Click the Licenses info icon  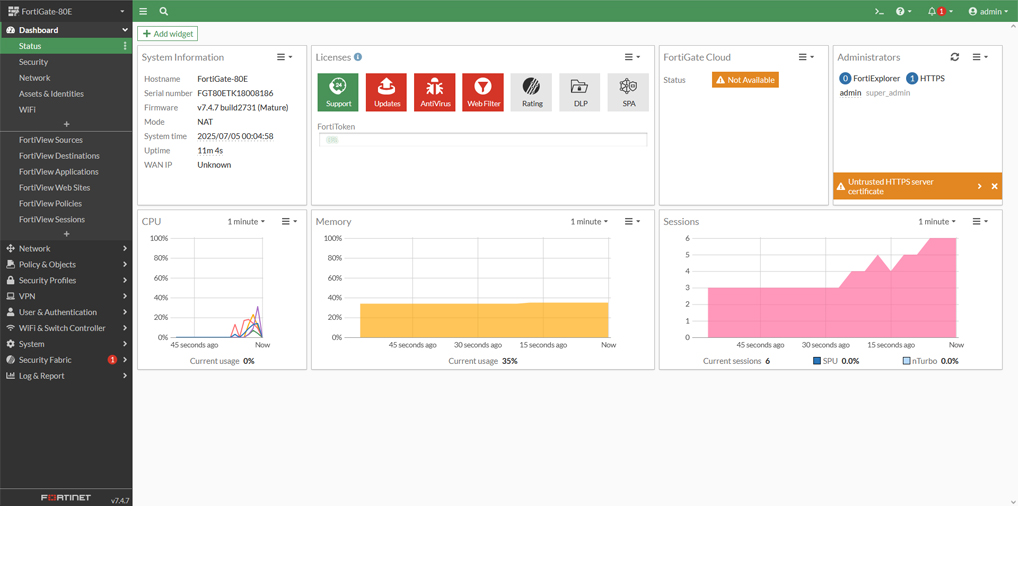pyautogui.click(x=358, y=57)
